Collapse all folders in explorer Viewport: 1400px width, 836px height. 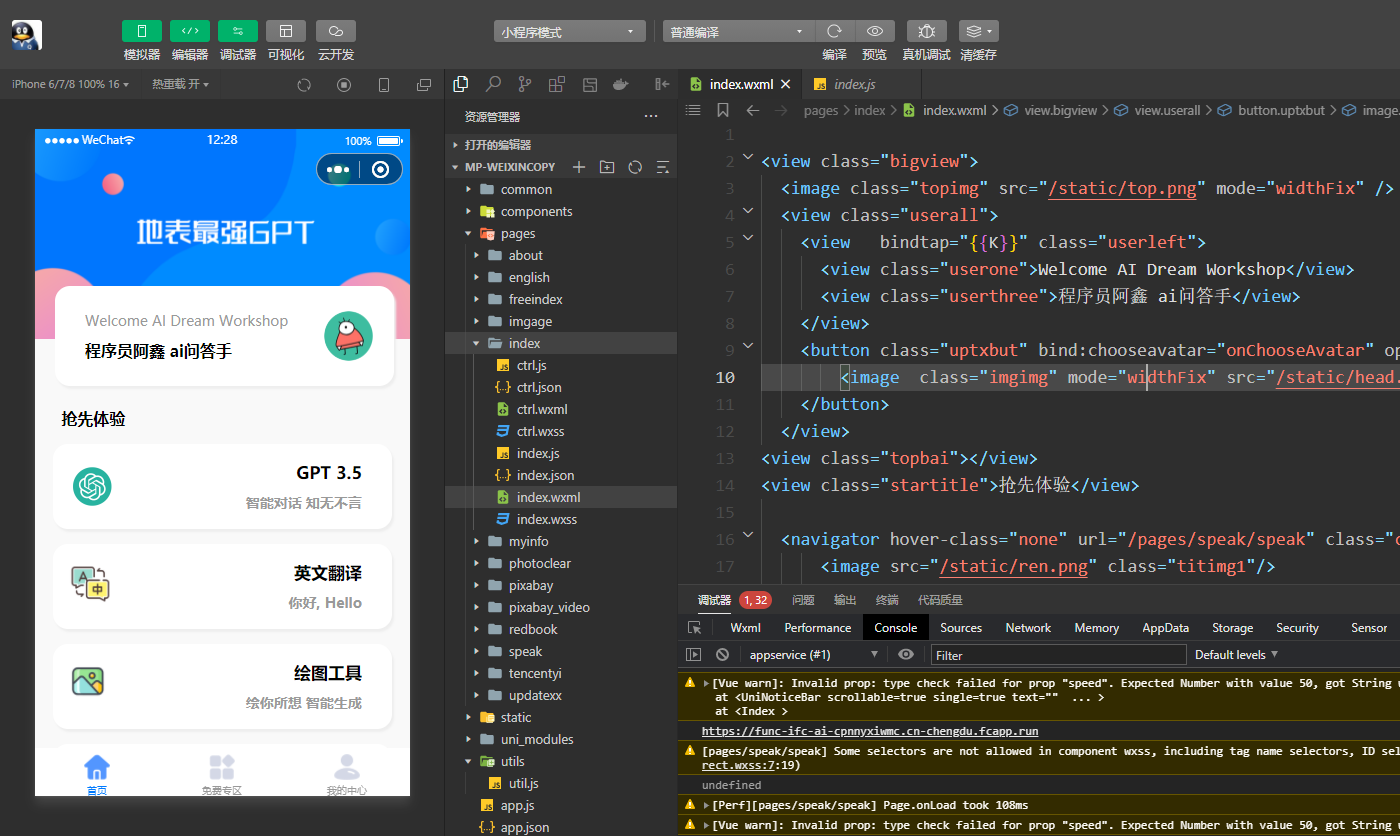[x=662, y=167]
